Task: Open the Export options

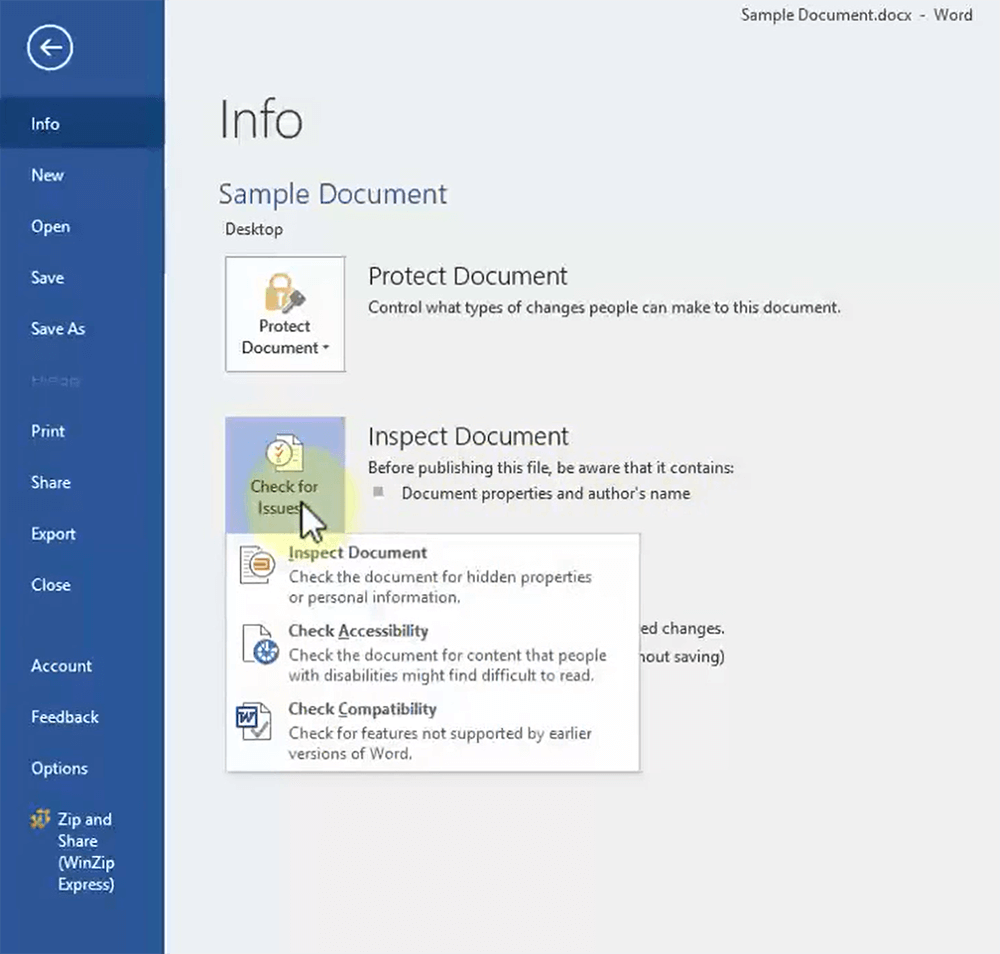Action: [x=53, y=534]
